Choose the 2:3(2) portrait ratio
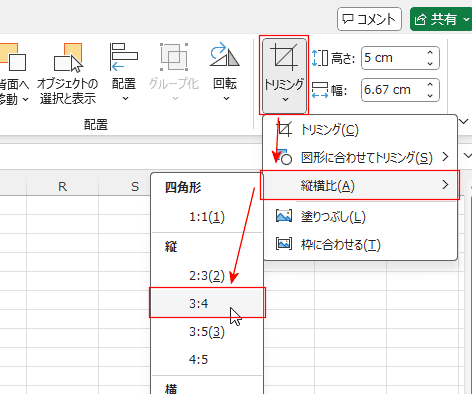Image resolution: width=472 pixels, height=394 pixels. click(207, 276)
